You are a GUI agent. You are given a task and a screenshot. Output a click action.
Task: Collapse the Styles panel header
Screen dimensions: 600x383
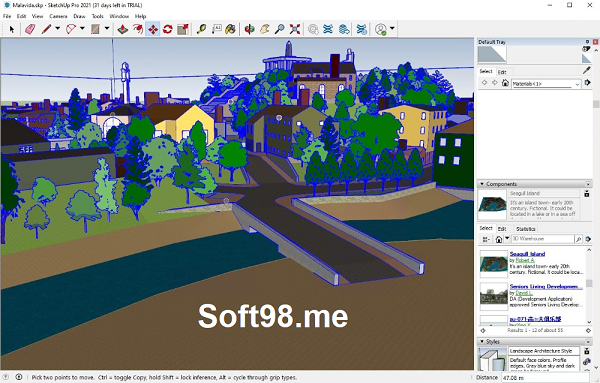coord(535,342)
